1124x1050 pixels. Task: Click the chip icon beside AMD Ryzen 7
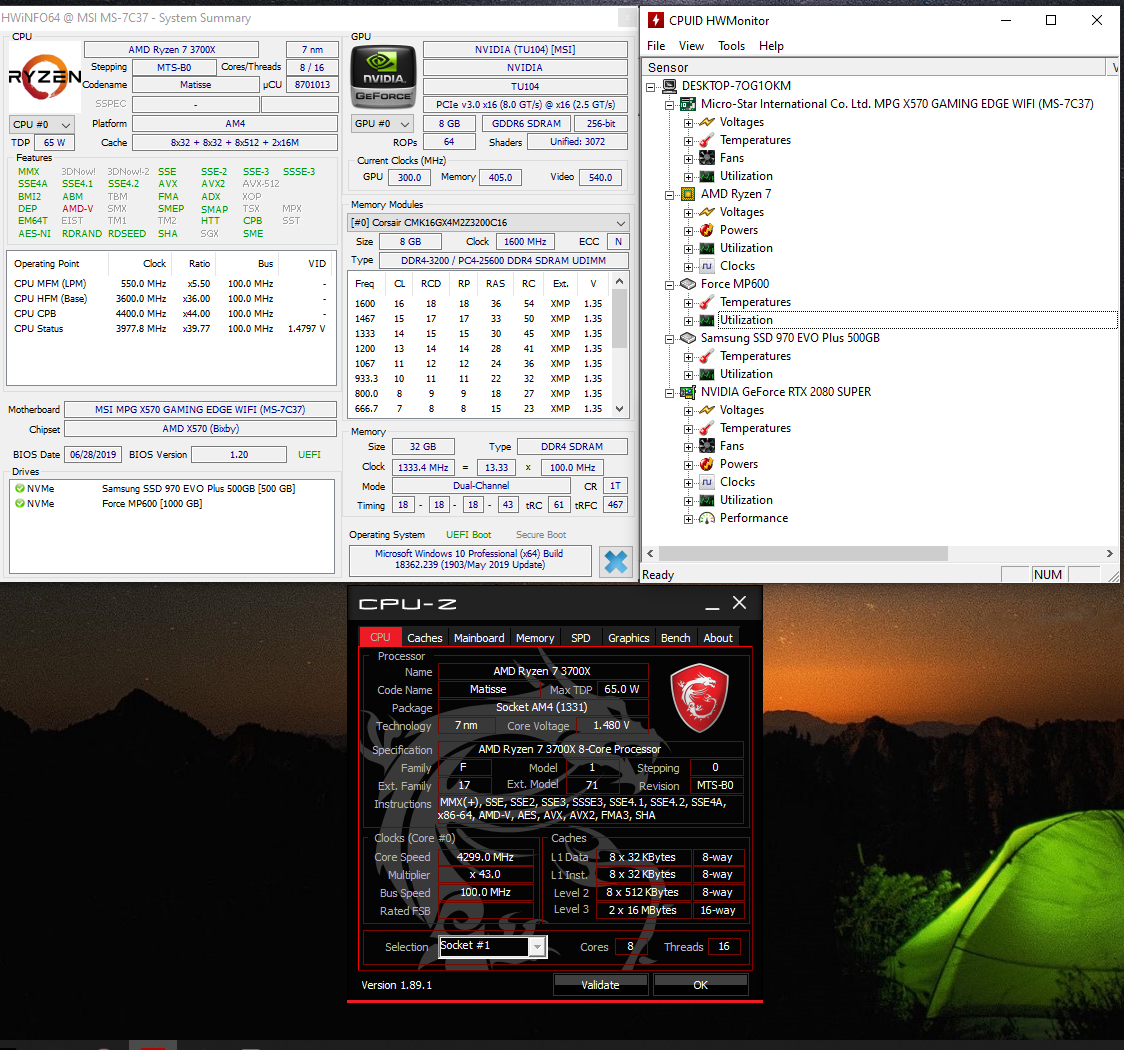click(688, 194)
